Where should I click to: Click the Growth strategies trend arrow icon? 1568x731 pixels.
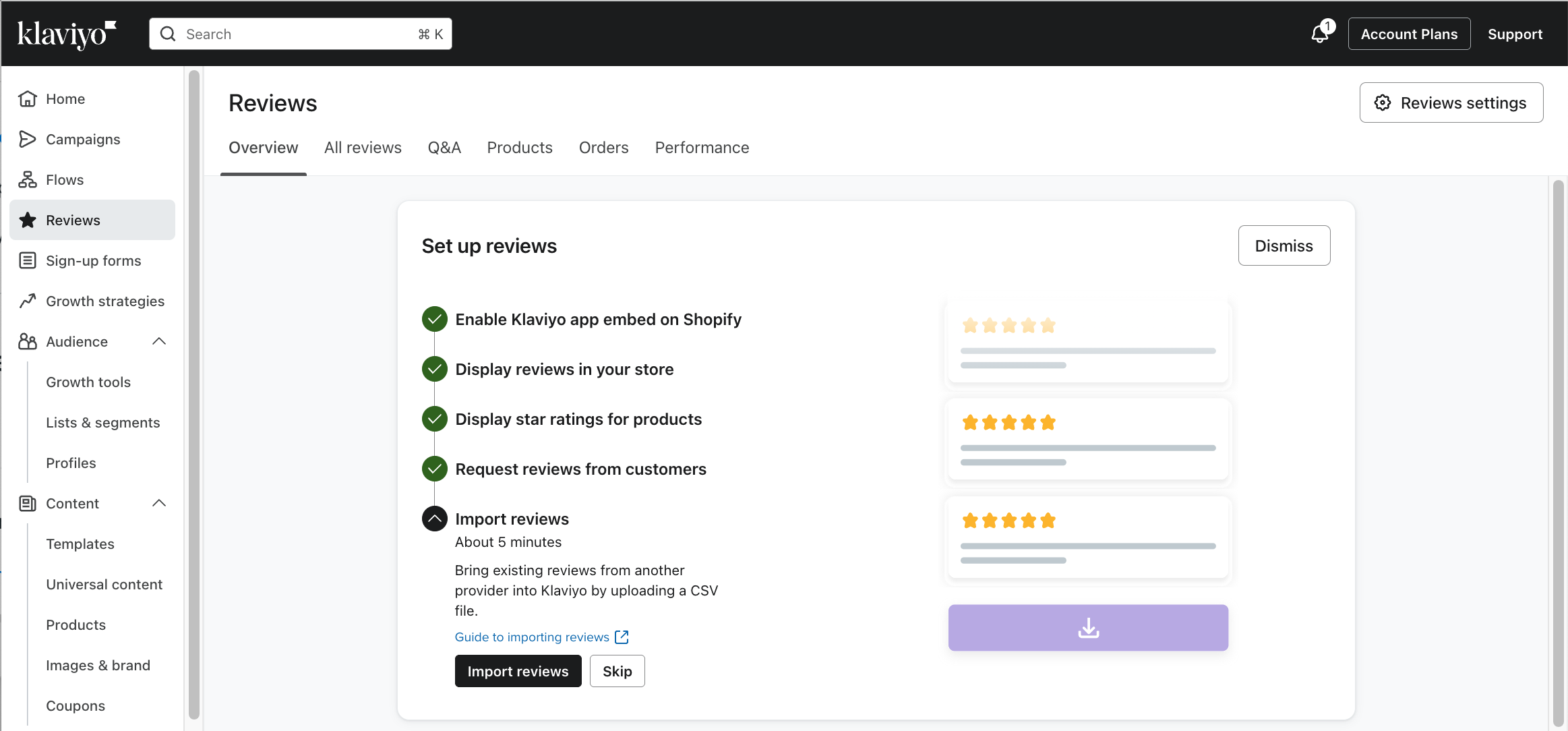point(28,301)
